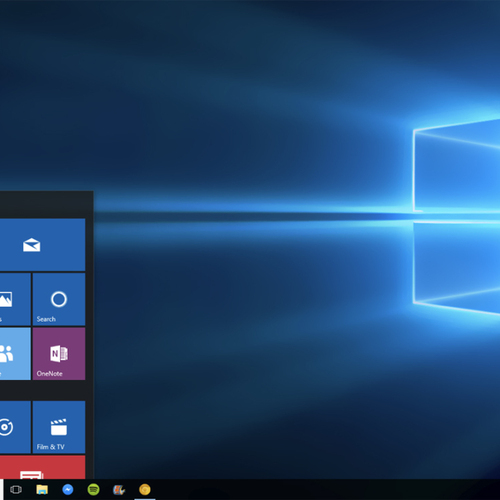The width and height of the screenshot is (500, 500).
Task: Open File Explorer from the taskbar
Action: [x=42, y=490]
